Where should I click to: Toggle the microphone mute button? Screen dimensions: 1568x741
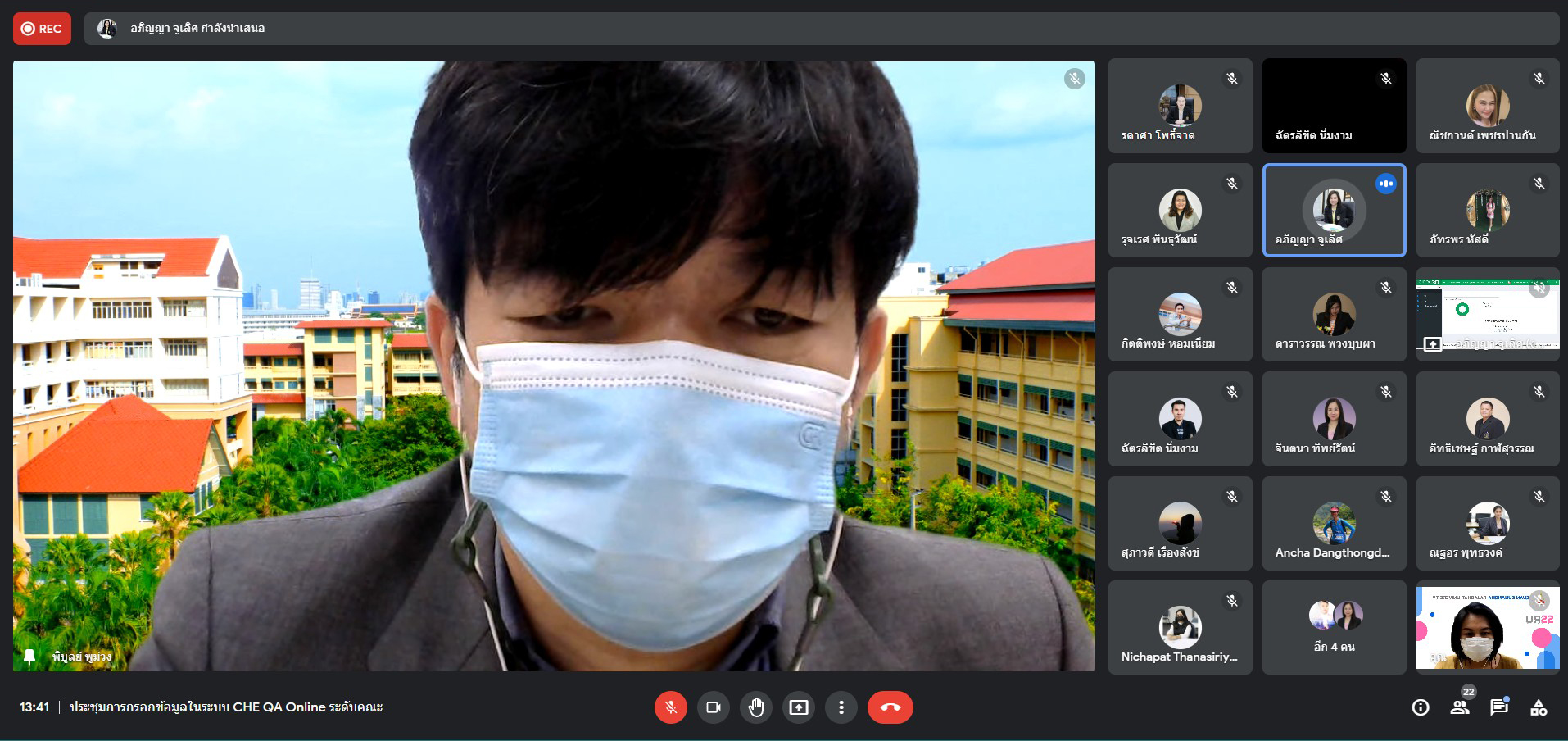670,707
